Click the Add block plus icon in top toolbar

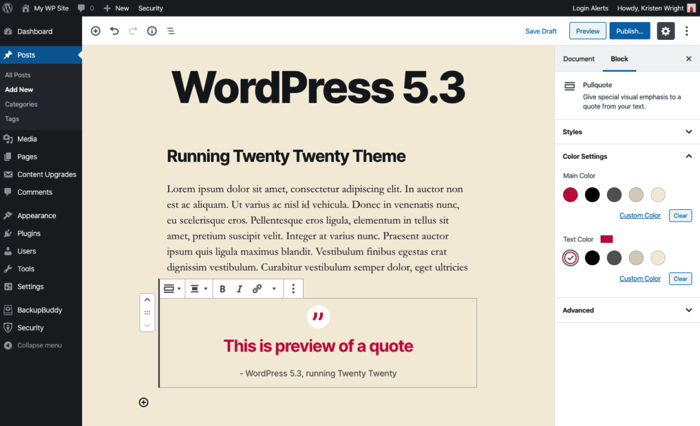pyautogui.click(x=96, y=31)
